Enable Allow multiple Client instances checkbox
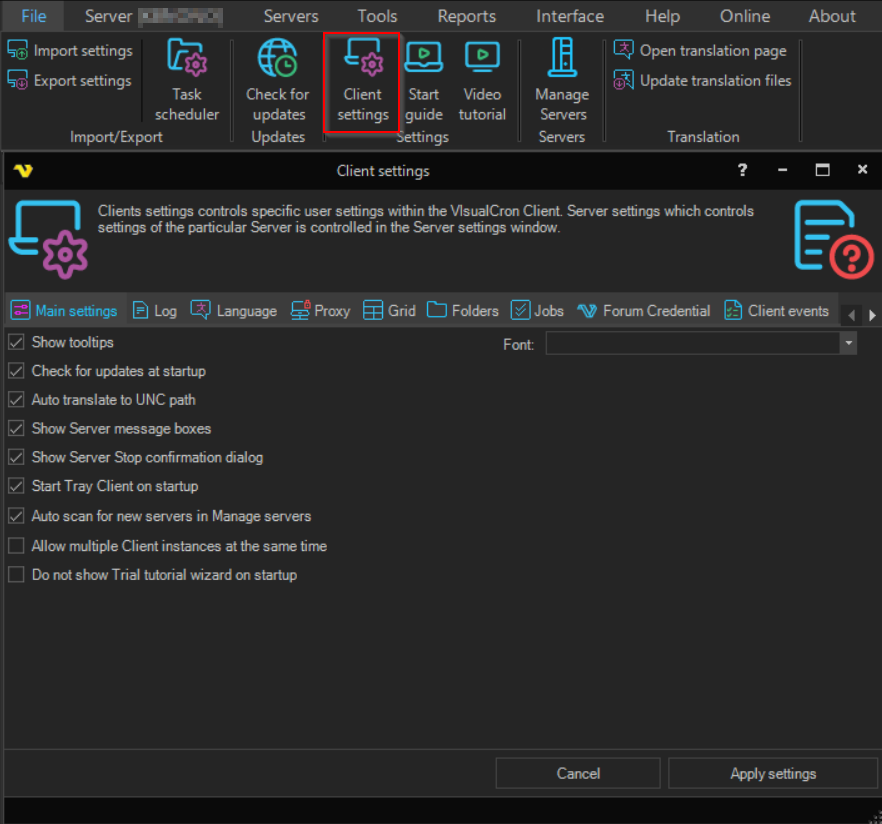Image resolution: width=882 pixels, height=824 pixels. pos(16,546)
